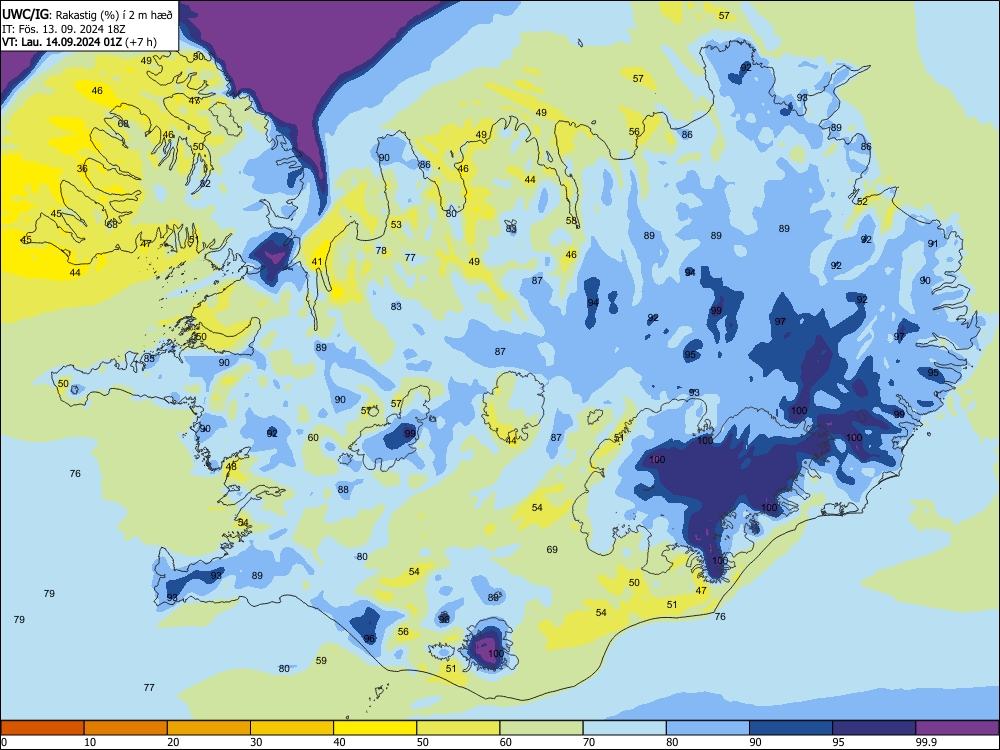Image resolution: width=1000 pixels, height=750 pixels.
Task: Click the legend label '20'
Action: point(173,742)
